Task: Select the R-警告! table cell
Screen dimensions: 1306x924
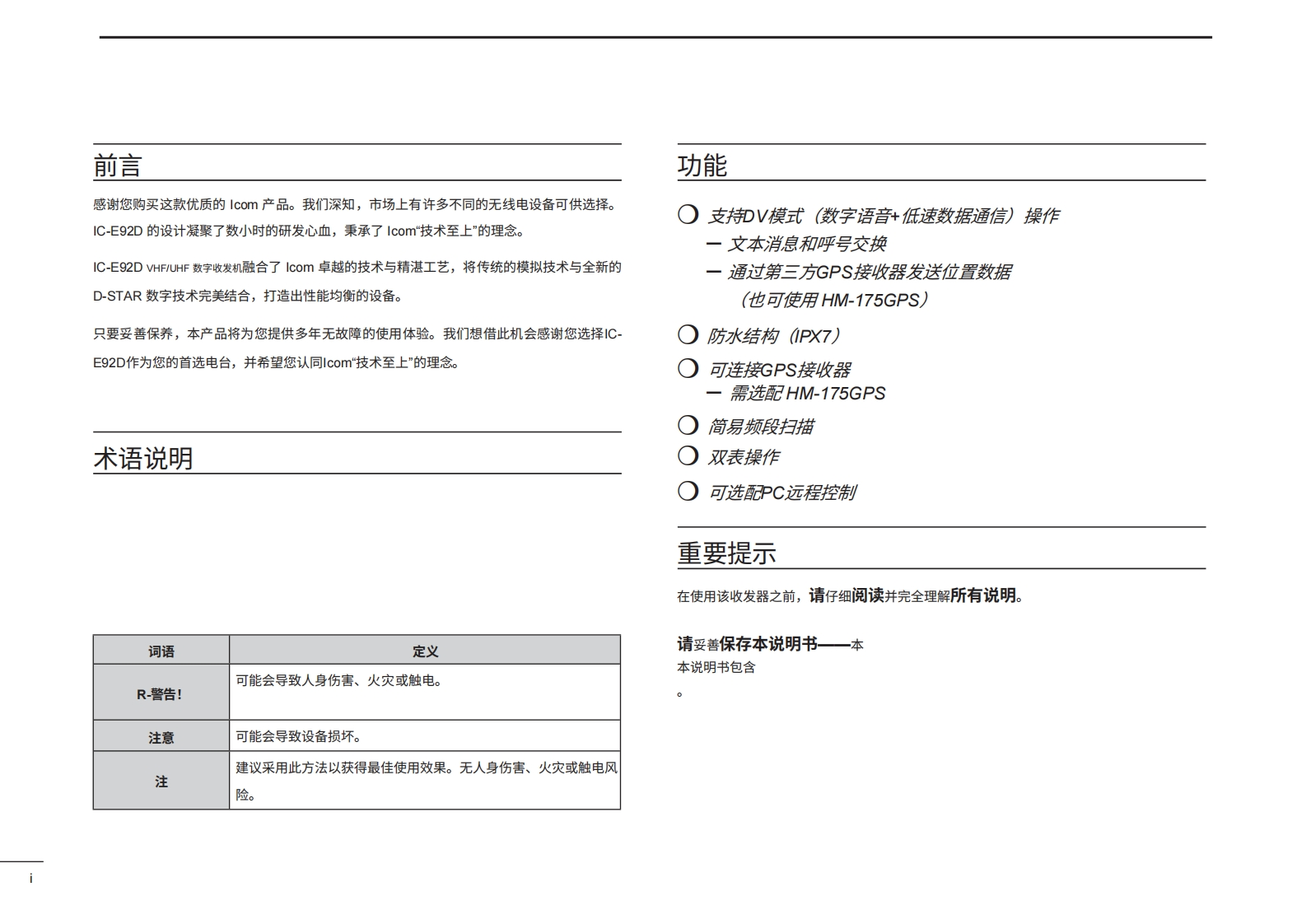Action: 161,693
